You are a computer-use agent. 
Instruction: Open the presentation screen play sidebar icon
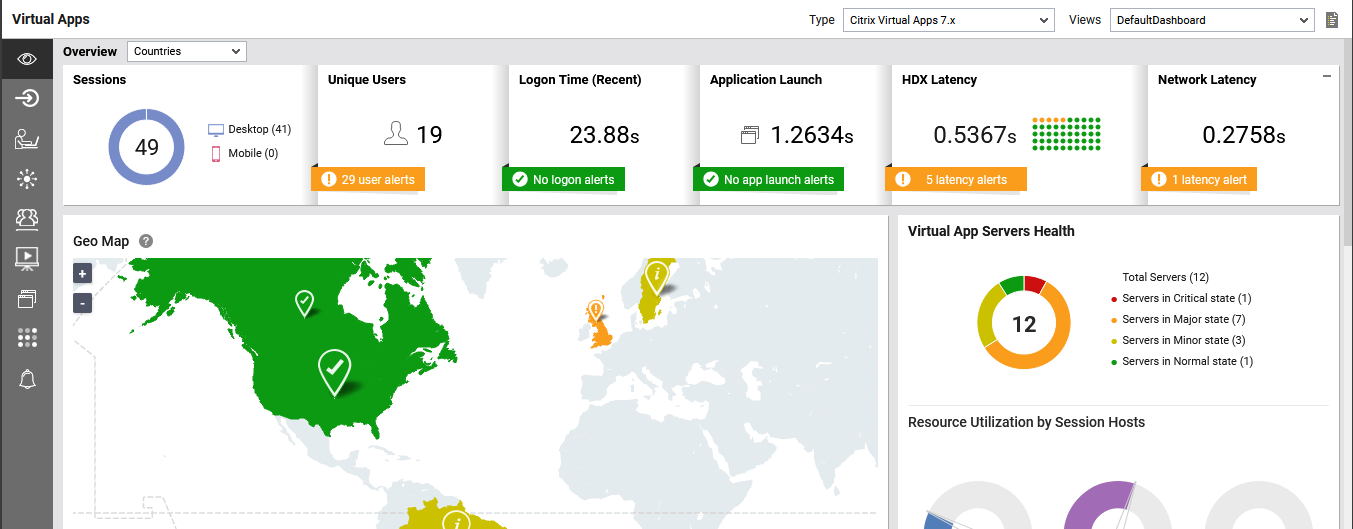tap(27, 258)
